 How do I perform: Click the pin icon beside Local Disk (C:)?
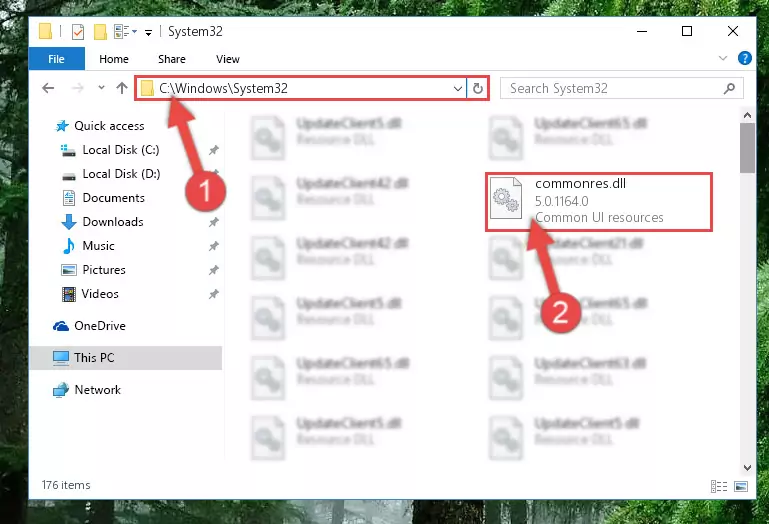pyautogui.click(x=213, y=150)
